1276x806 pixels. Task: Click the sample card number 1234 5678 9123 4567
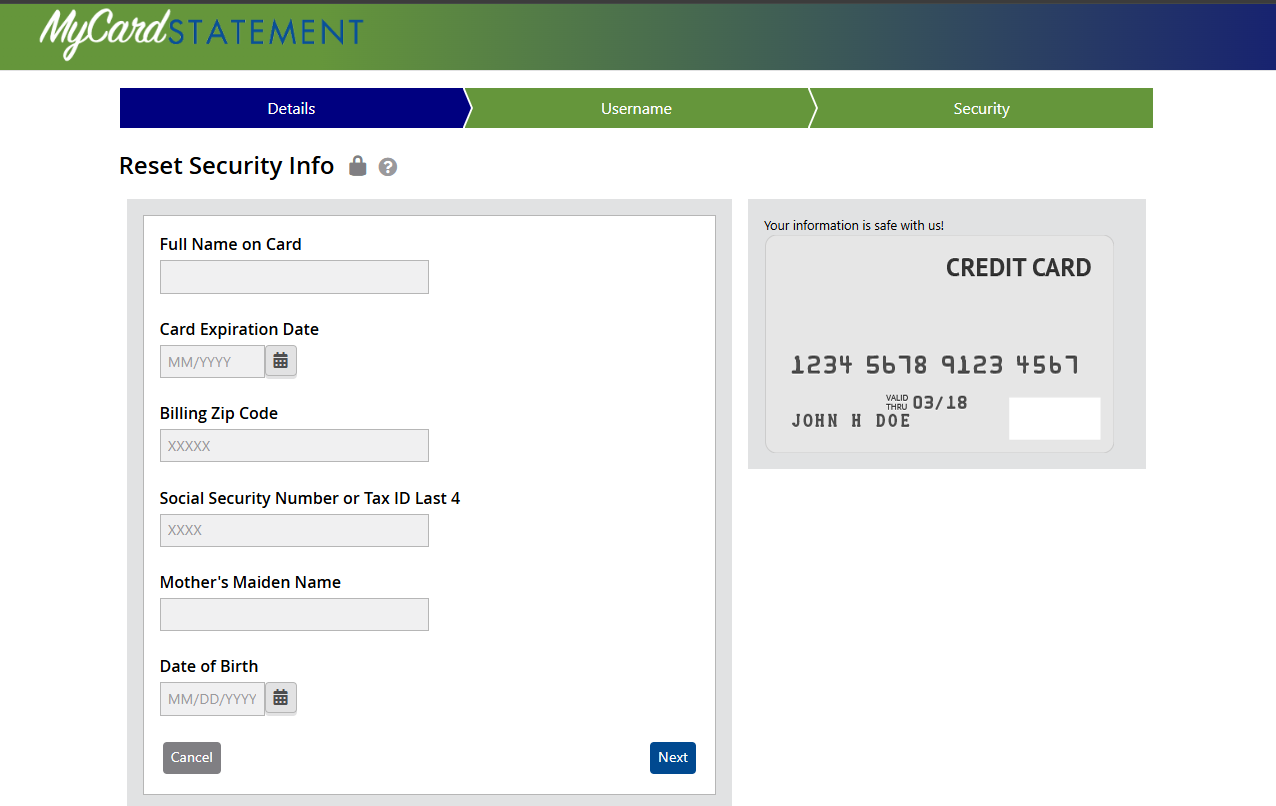pyautogui.click(x=935, y=365)
